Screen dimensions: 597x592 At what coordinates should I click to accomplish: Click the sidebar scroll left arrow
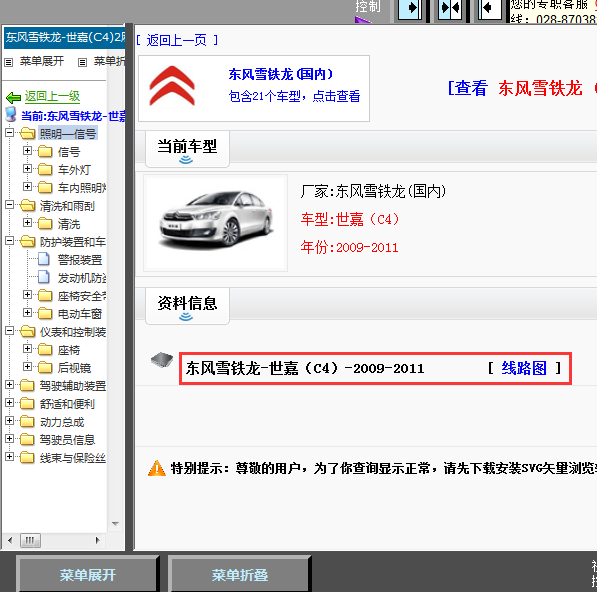coord(10,540)
